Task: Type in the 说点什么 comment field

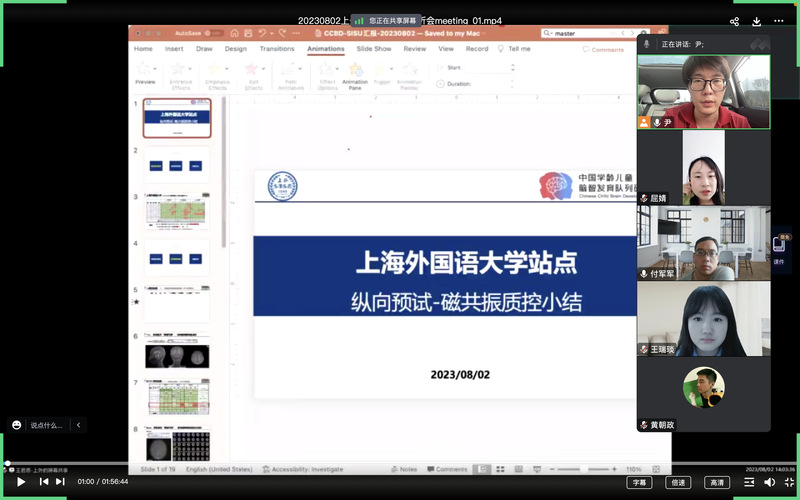Action: 46,425
